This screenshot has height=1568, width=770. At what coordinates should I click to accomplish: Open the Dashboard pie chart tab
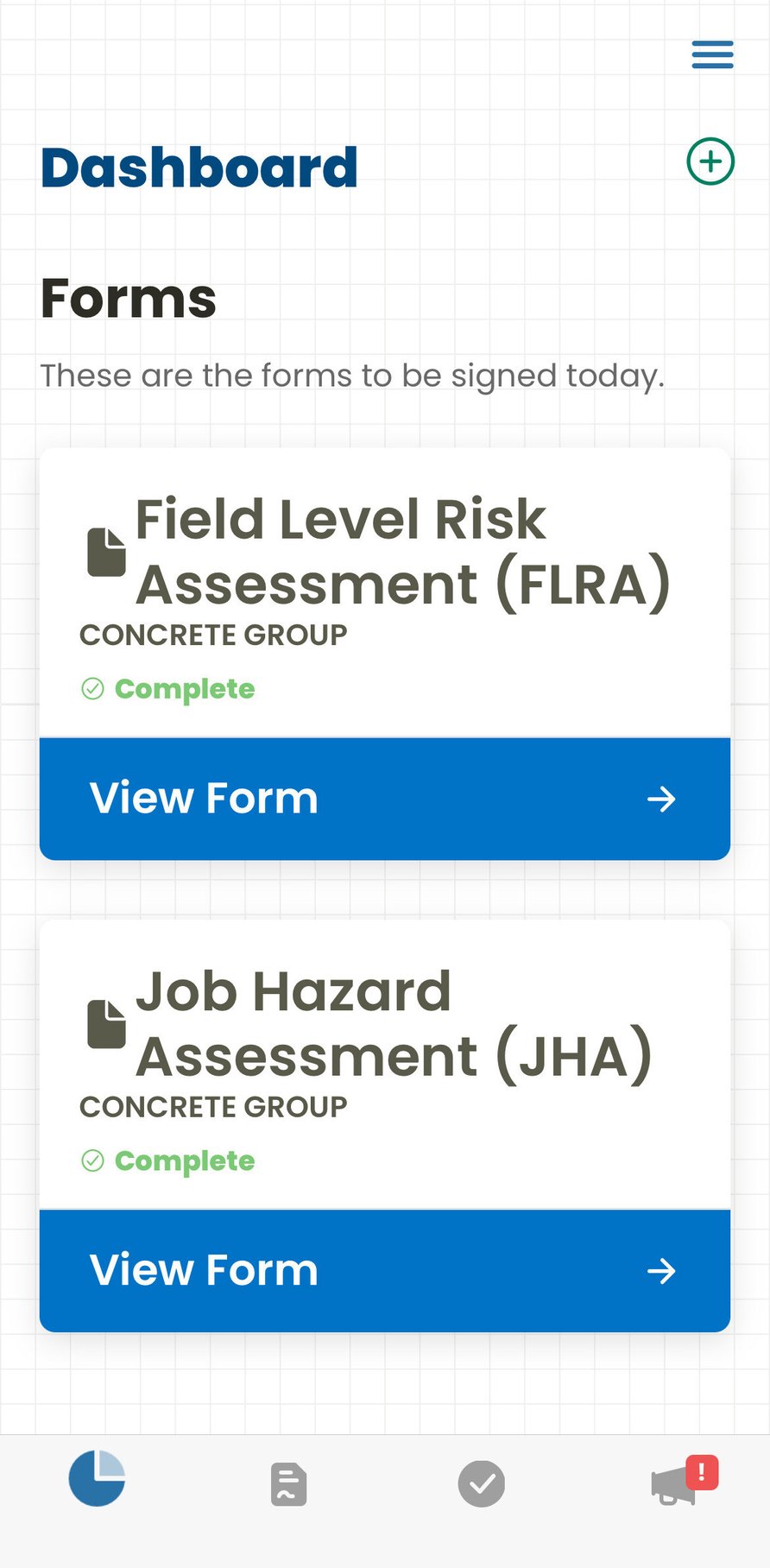(x=97, y=1478)
